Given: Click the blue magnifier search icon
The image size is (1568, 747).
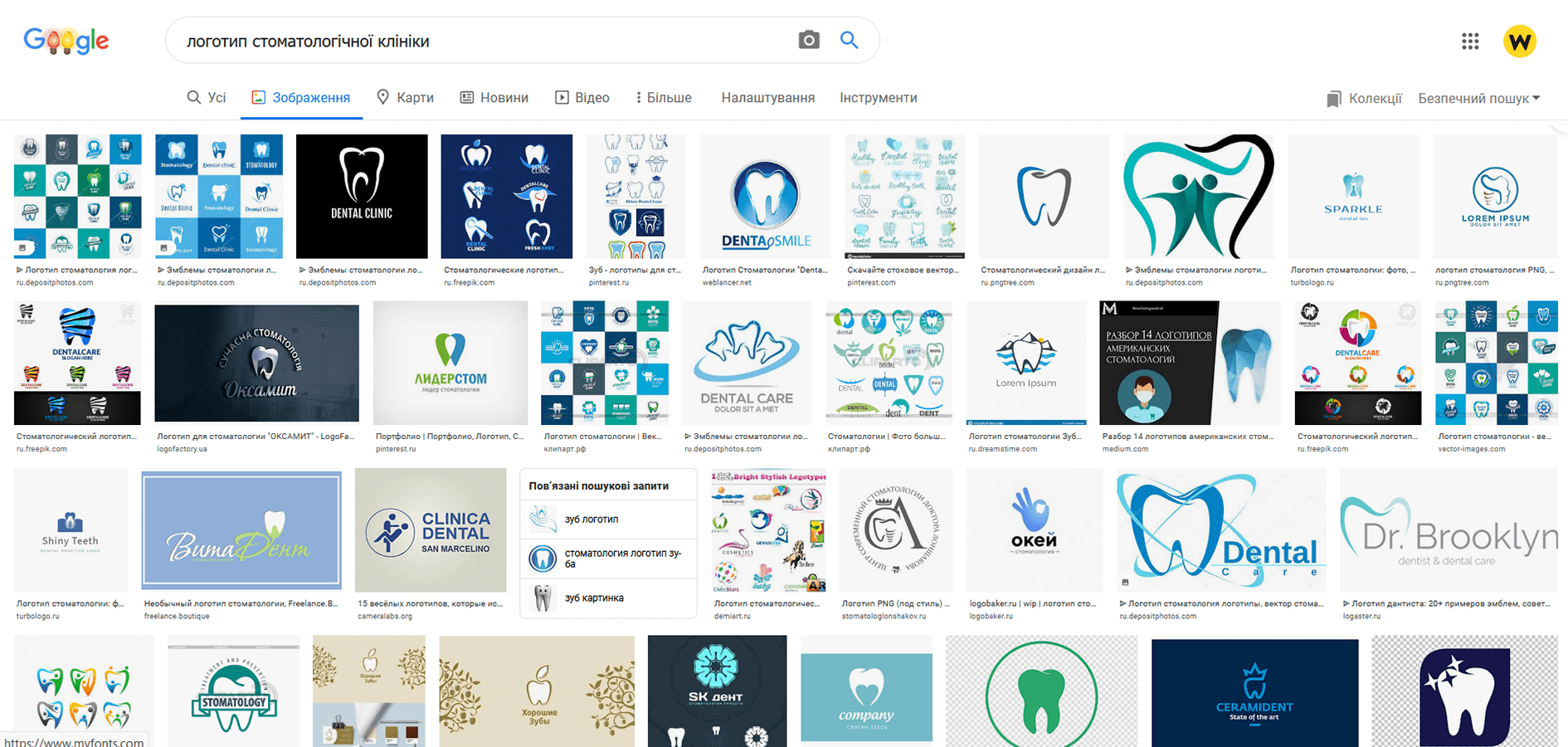Looking at the screenshot, I should click(849, 40).
